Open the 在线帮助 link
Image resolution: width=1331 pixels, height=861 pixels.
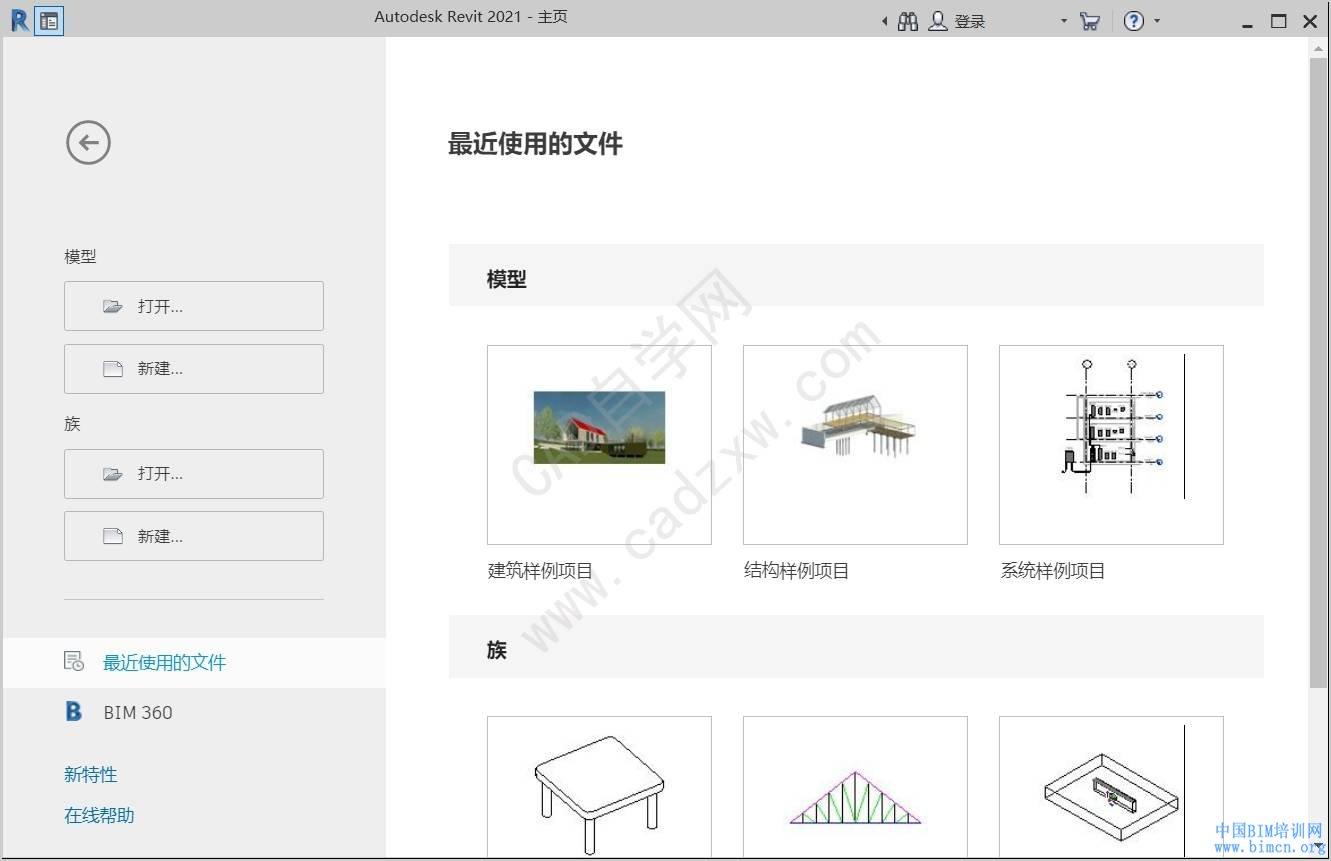pos(99,815)
